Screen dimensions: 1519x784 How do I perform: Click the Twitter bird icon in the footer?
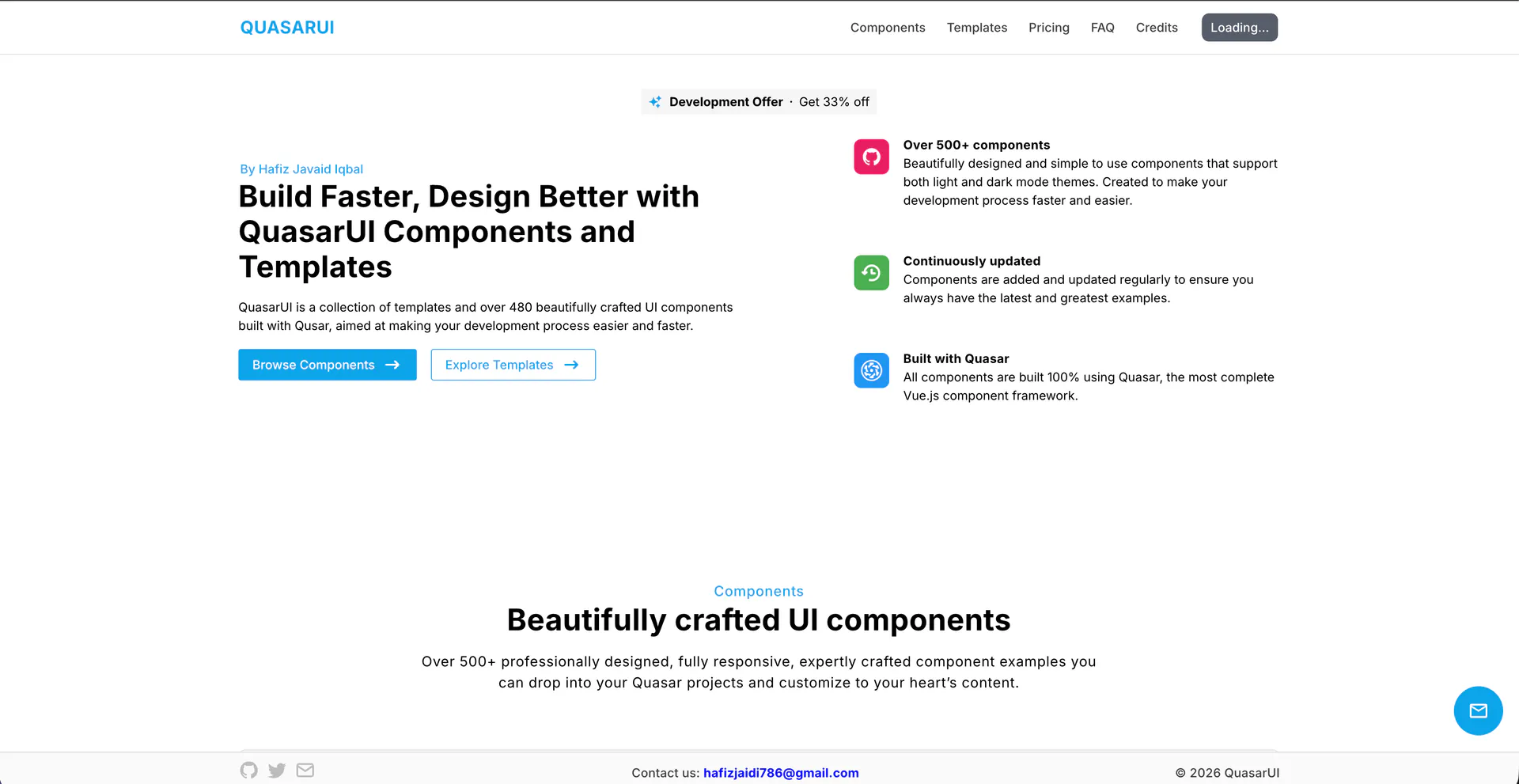pyautogui.click(x=277, y=770)
